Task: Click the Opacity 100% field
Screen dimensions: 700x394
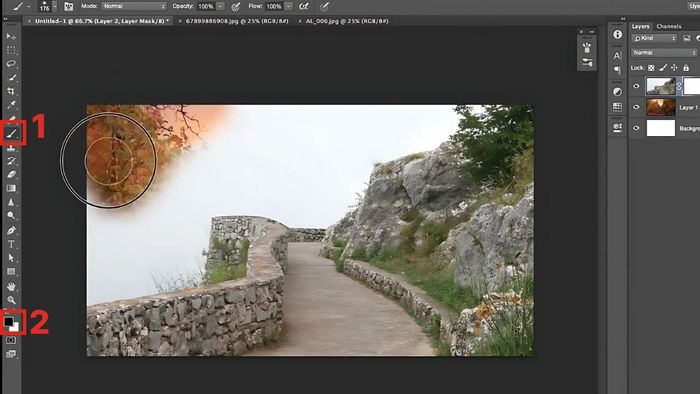Action: [x=206, y=6]
